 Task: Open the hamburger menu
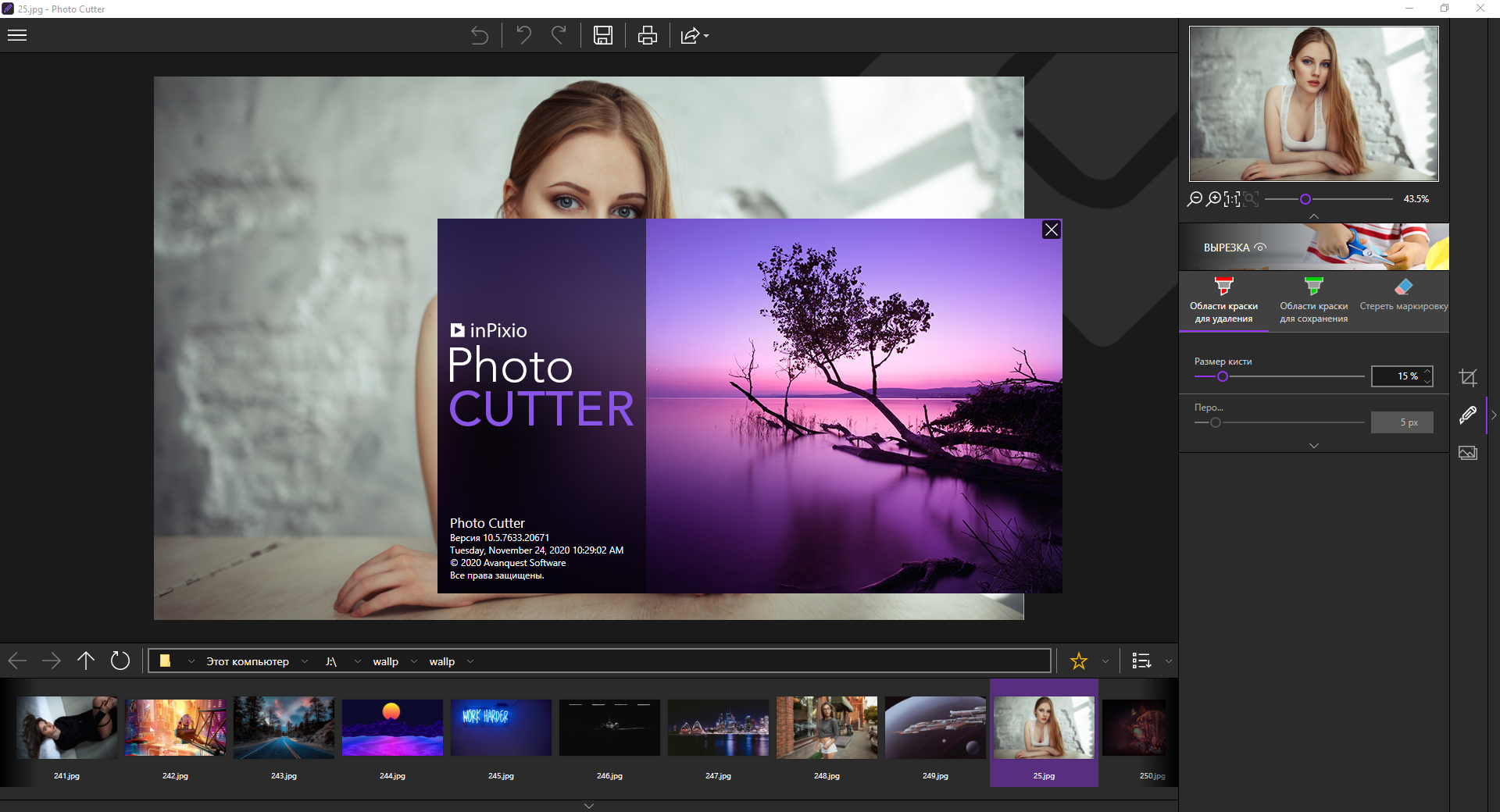point(16,35)
